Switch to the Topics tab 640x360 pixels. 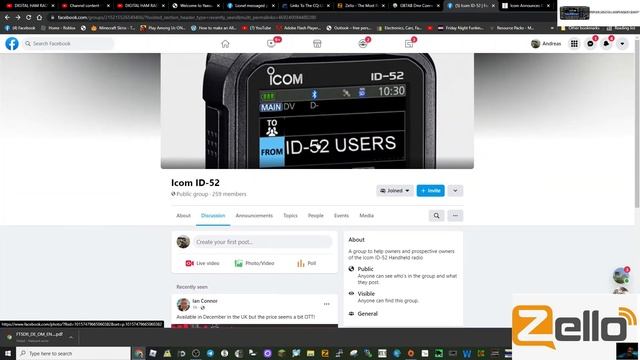pos(290,216)
